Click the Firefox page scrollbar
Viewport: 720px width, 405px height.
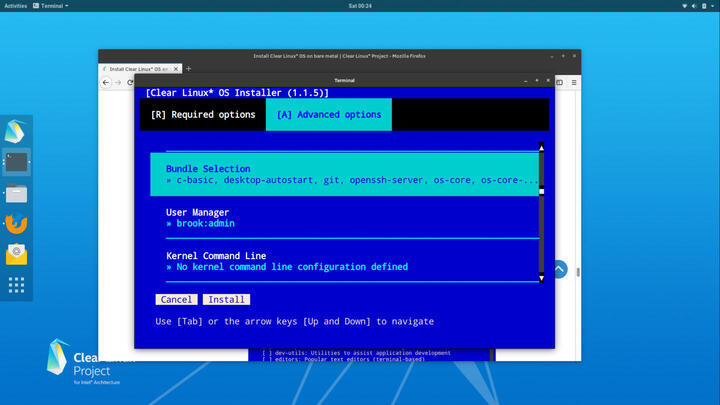(578, 272)
